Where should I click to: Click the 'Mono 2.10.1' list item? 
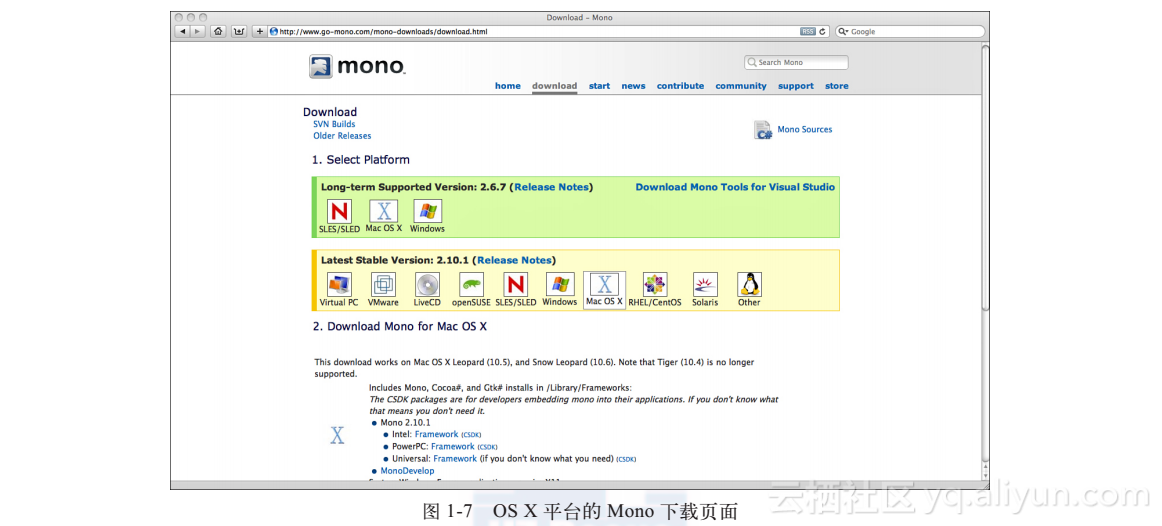405,422
